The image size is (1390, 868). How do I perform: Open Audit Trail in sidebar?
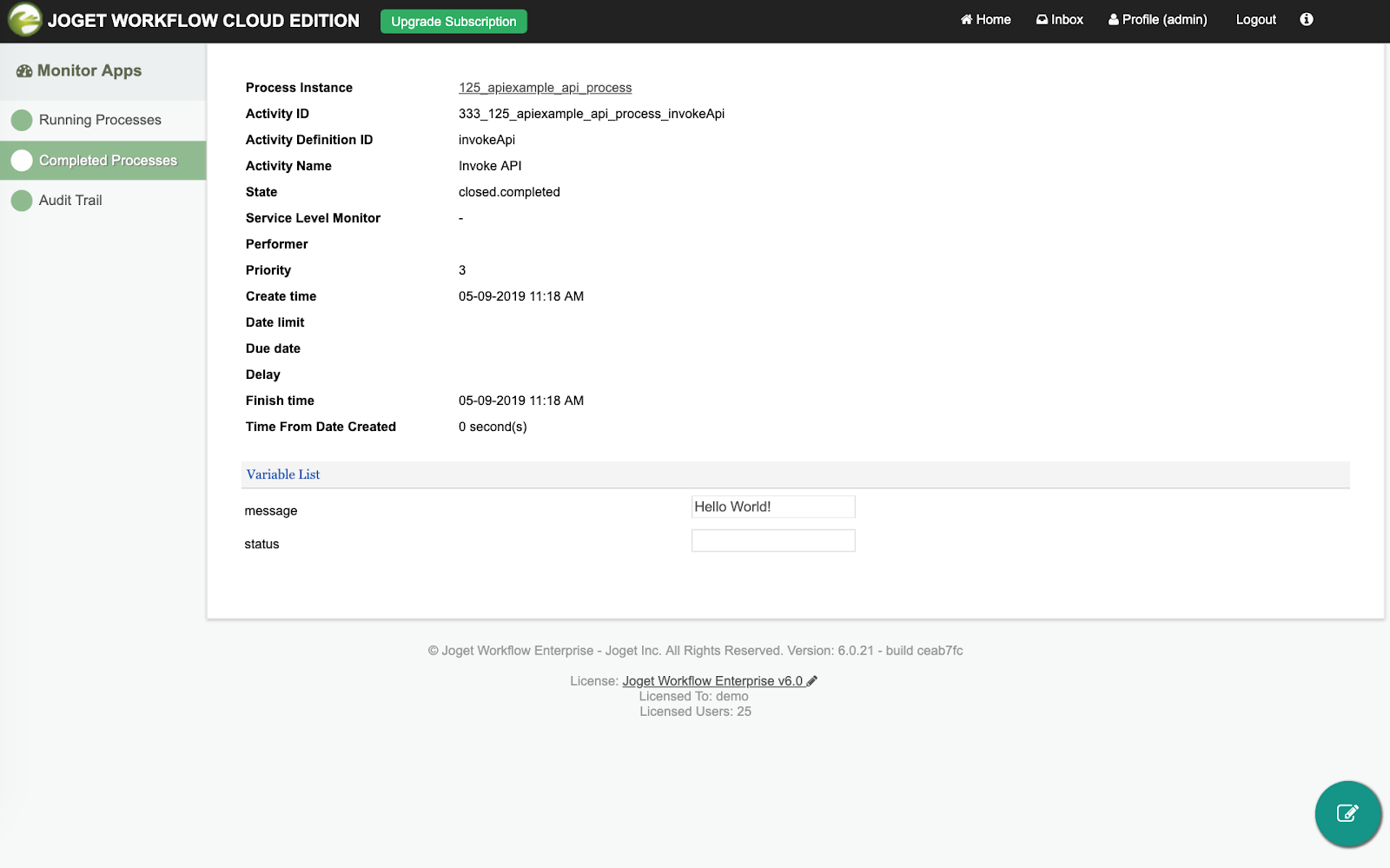point(70,201)
